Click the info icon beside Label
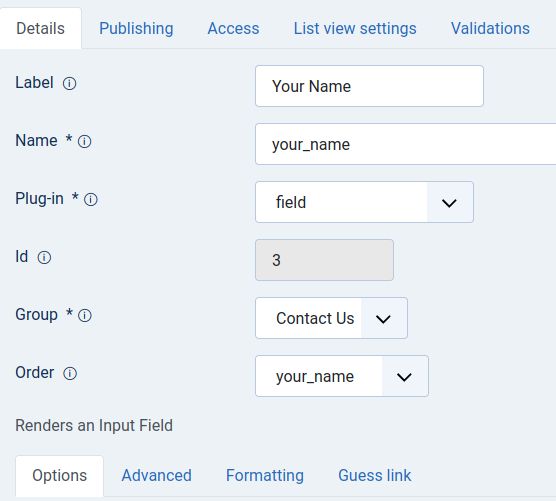The height and width of the screenshot is (501, 556). tap(70, 84)
